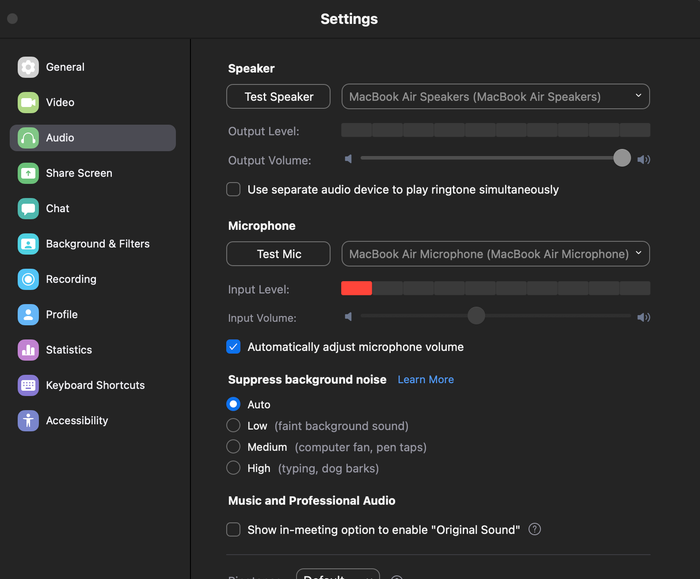The width and height of the screenshot is (700, 579).
Task: Click the Output Volume slider handle
Action: (622, 158)
